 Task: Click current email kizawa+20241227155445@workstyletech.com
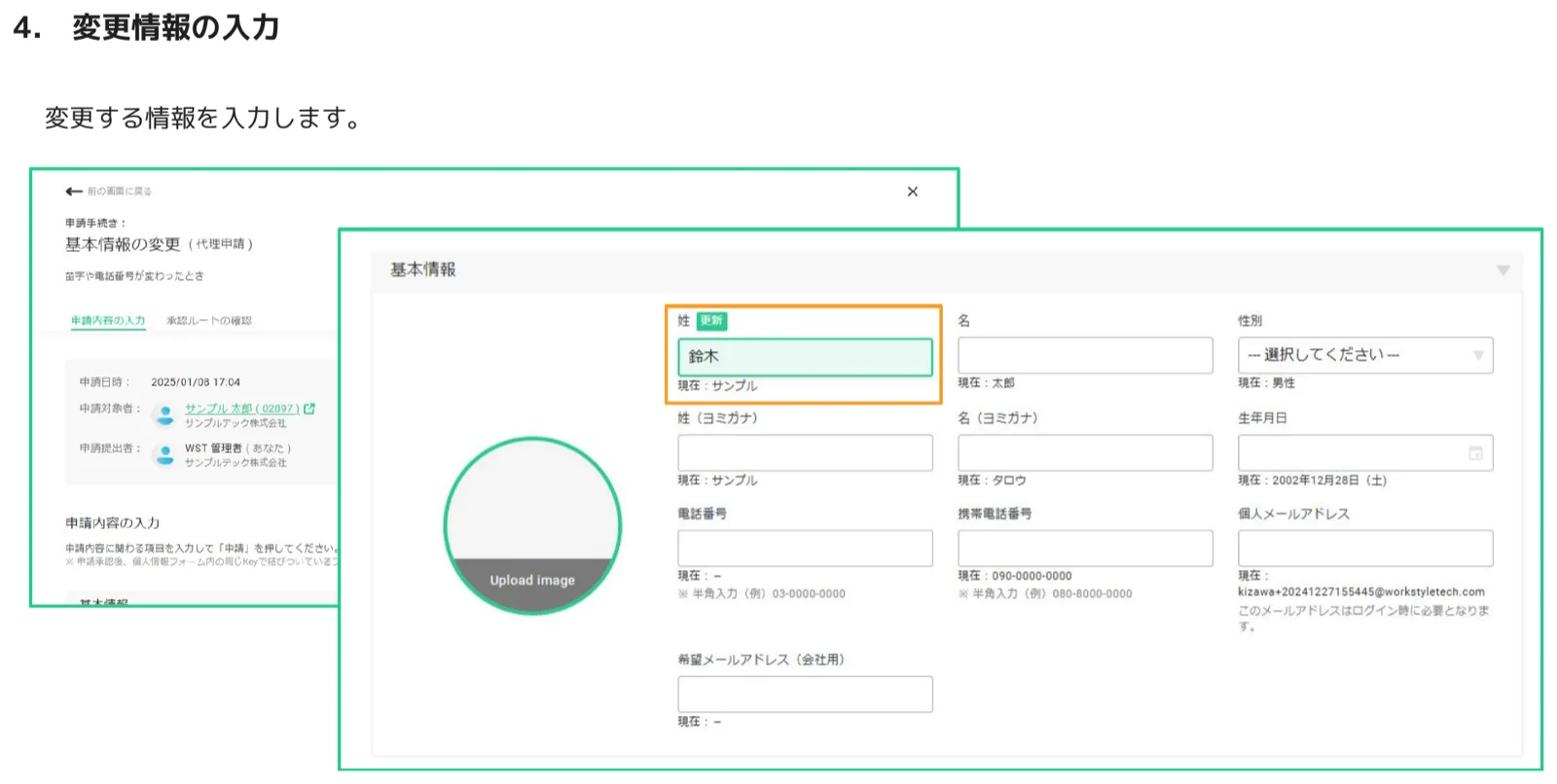[1361, 591]
